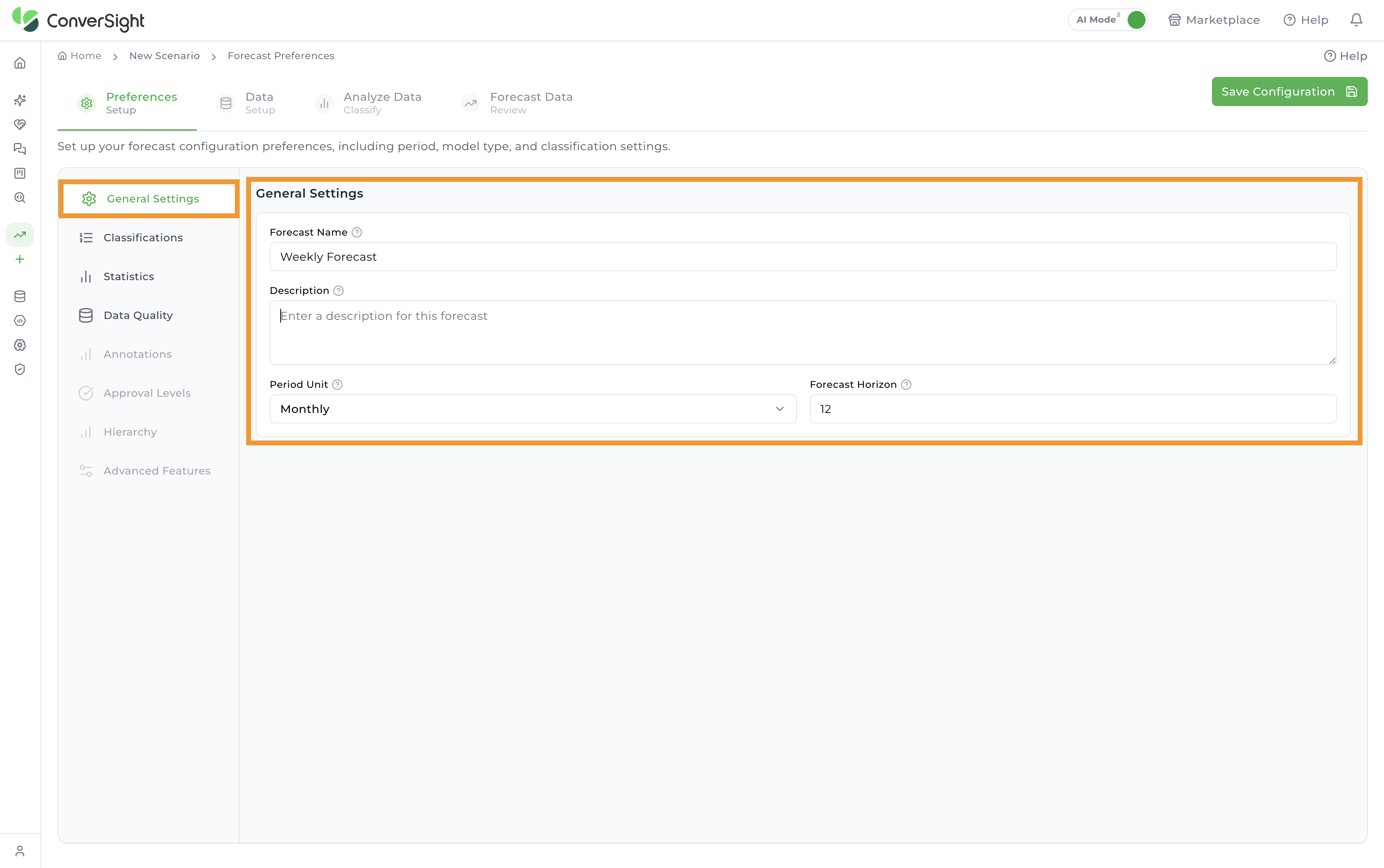
Task: Click the Forecast Horizon help tooltip icon
Action: pos(906,385)
